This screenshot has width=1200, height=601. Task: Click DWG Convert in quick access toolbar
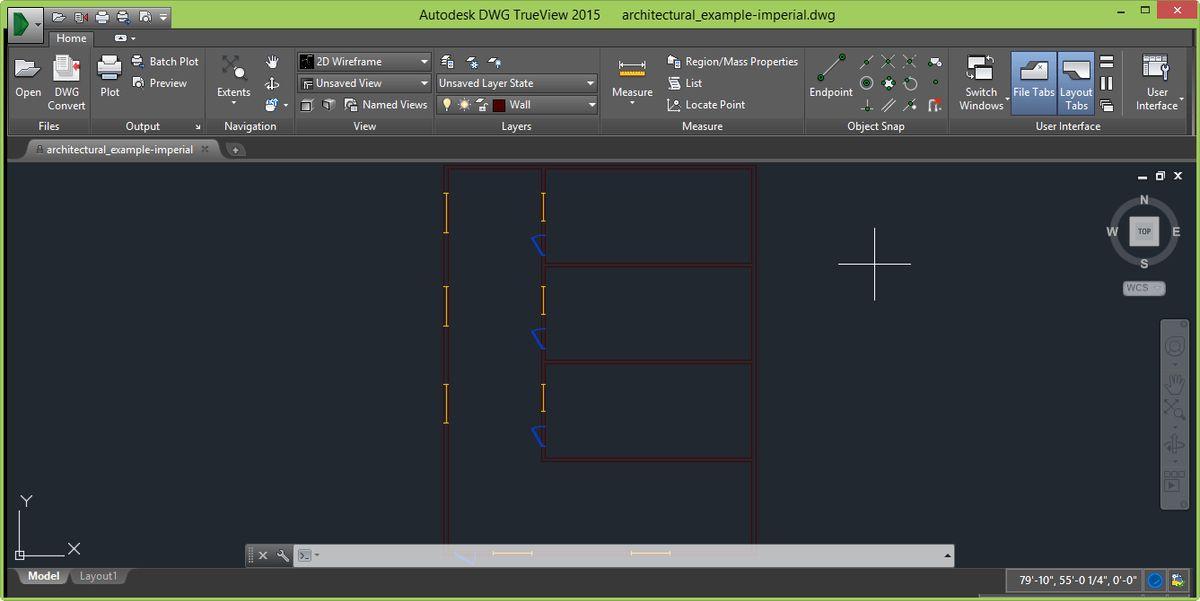[x=81, y=17]
